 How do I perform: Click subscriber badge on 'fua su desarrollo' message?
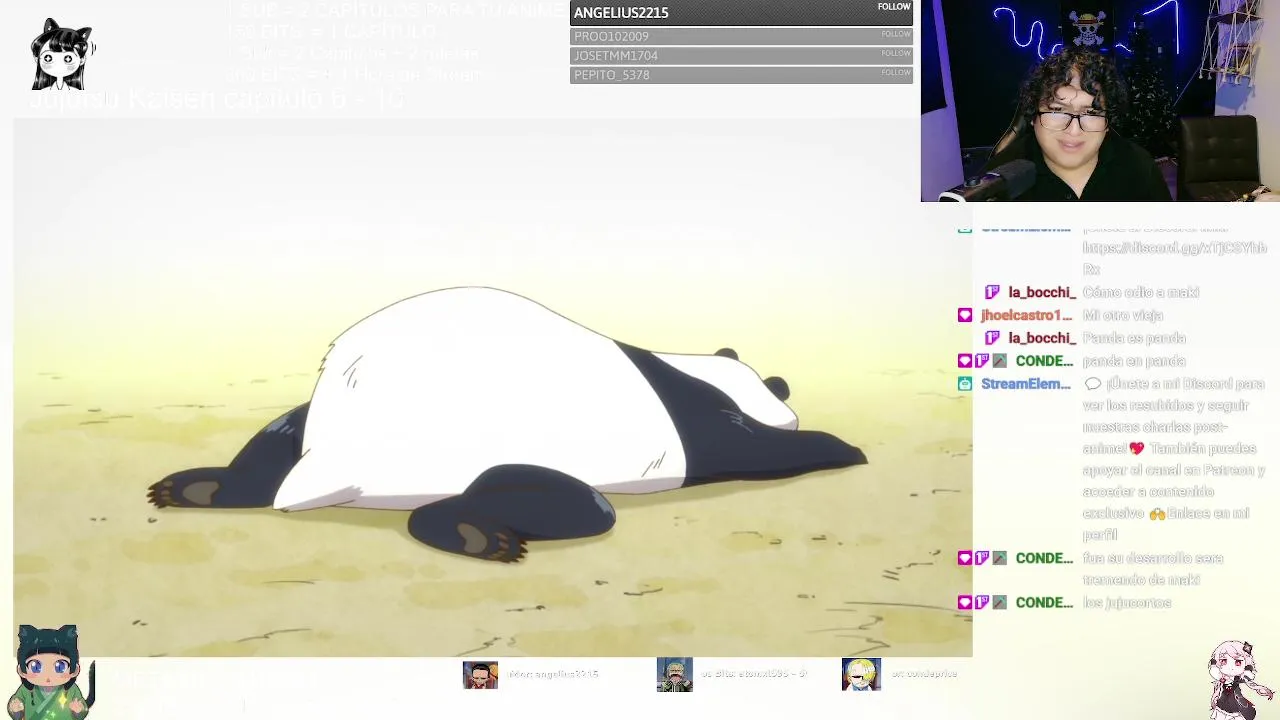tap(982, 558)
